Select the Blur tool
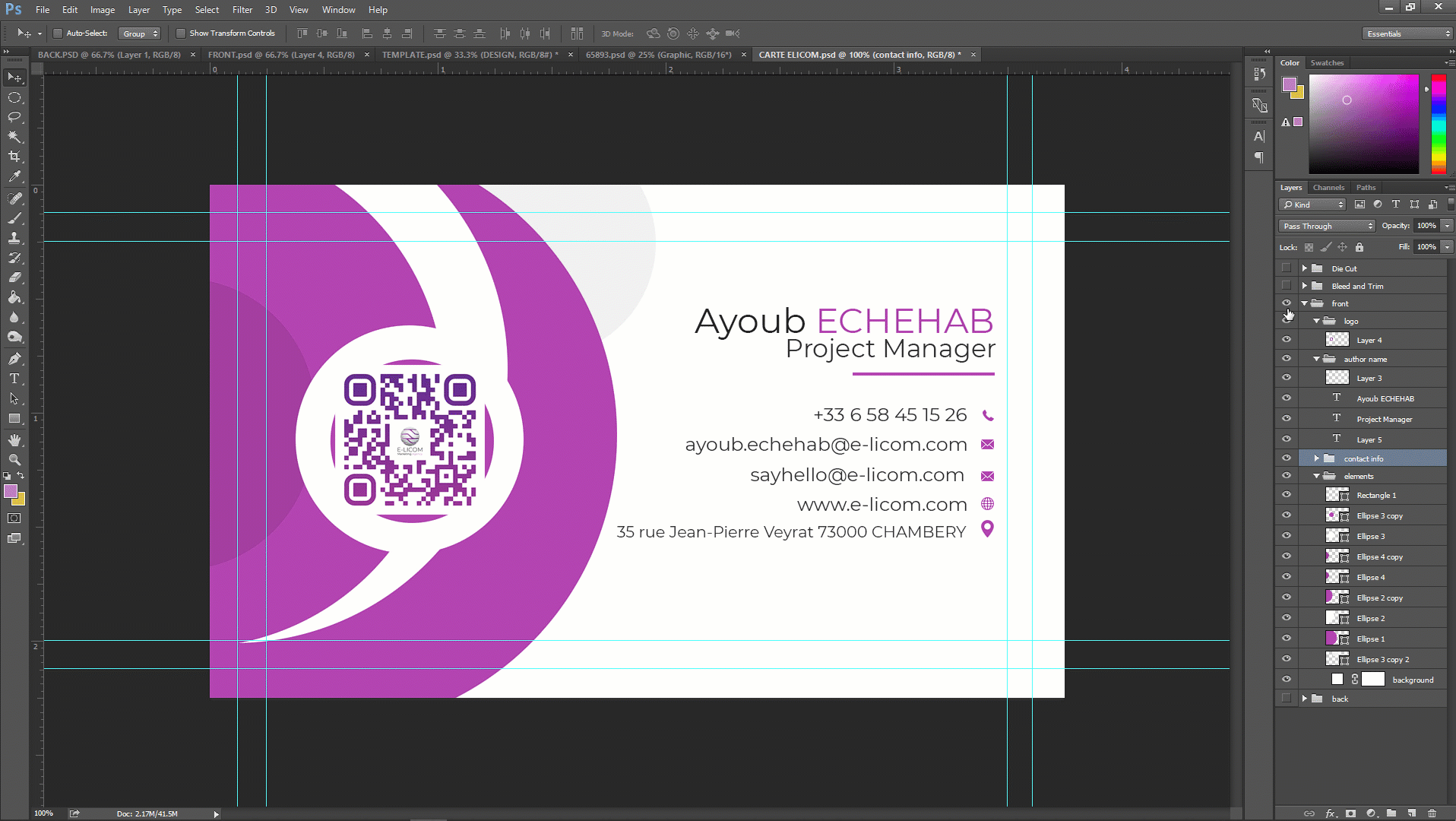The width and height of the screenshot is (1456, 821). coord(14,317)
